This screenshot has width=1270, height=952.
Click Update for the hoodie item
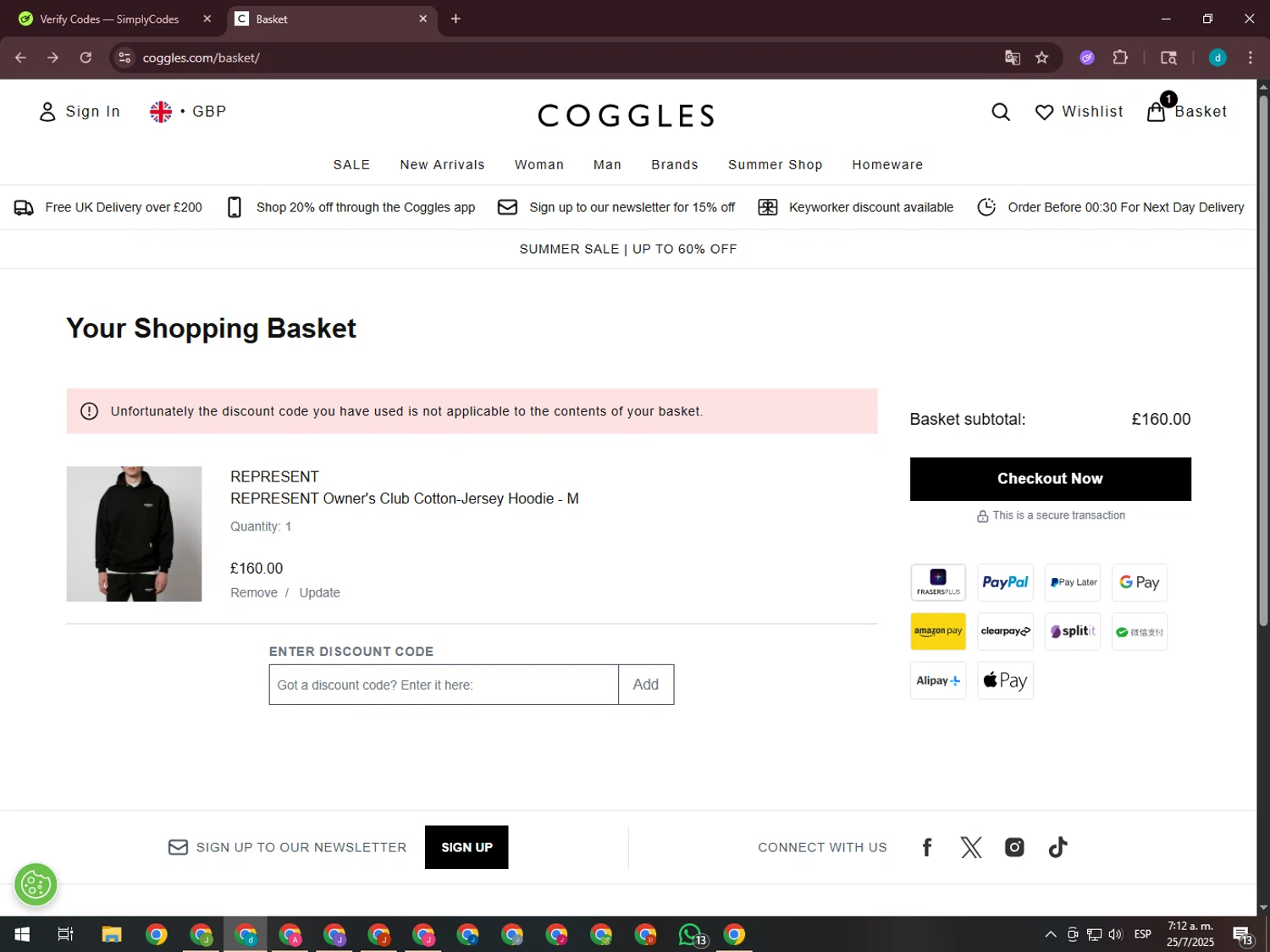[x=319, y=593]
